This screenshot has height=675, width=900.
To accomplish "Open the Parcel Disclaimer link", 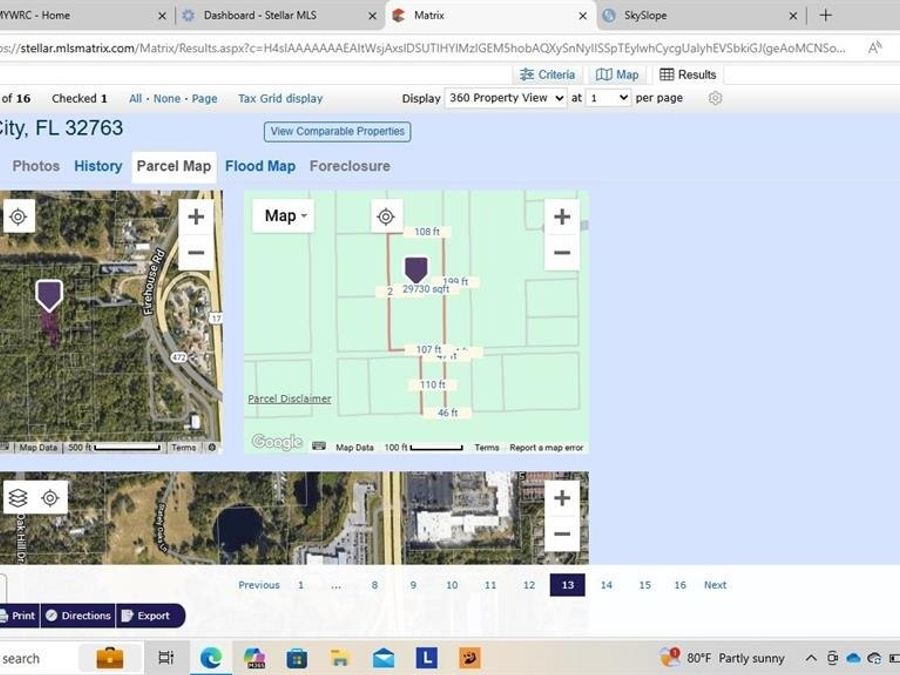I will [x=289, y=399].
